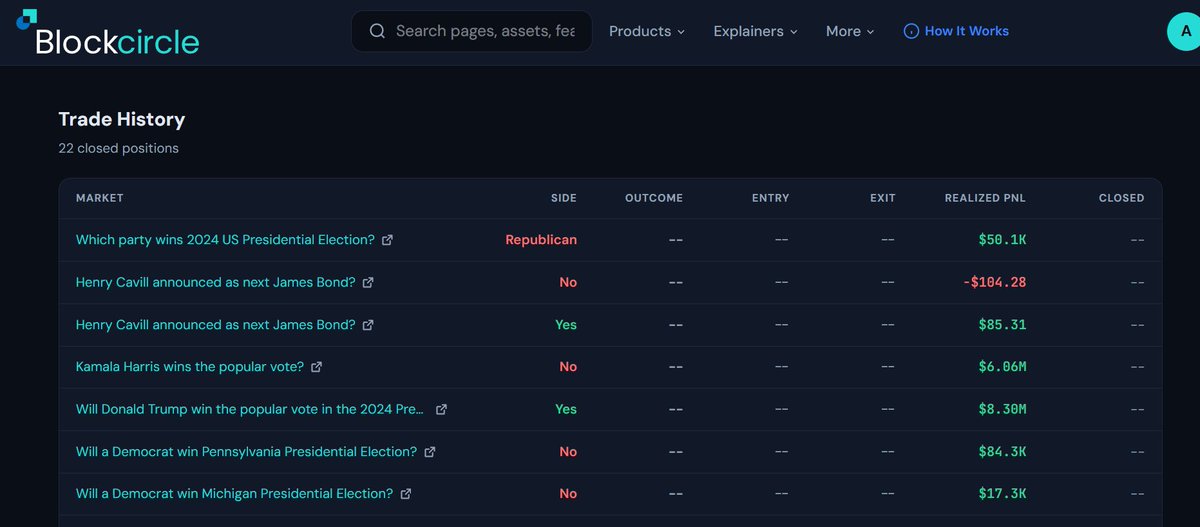
Task: Click the REALIZED PNL column header
Action: coord(985,198)
